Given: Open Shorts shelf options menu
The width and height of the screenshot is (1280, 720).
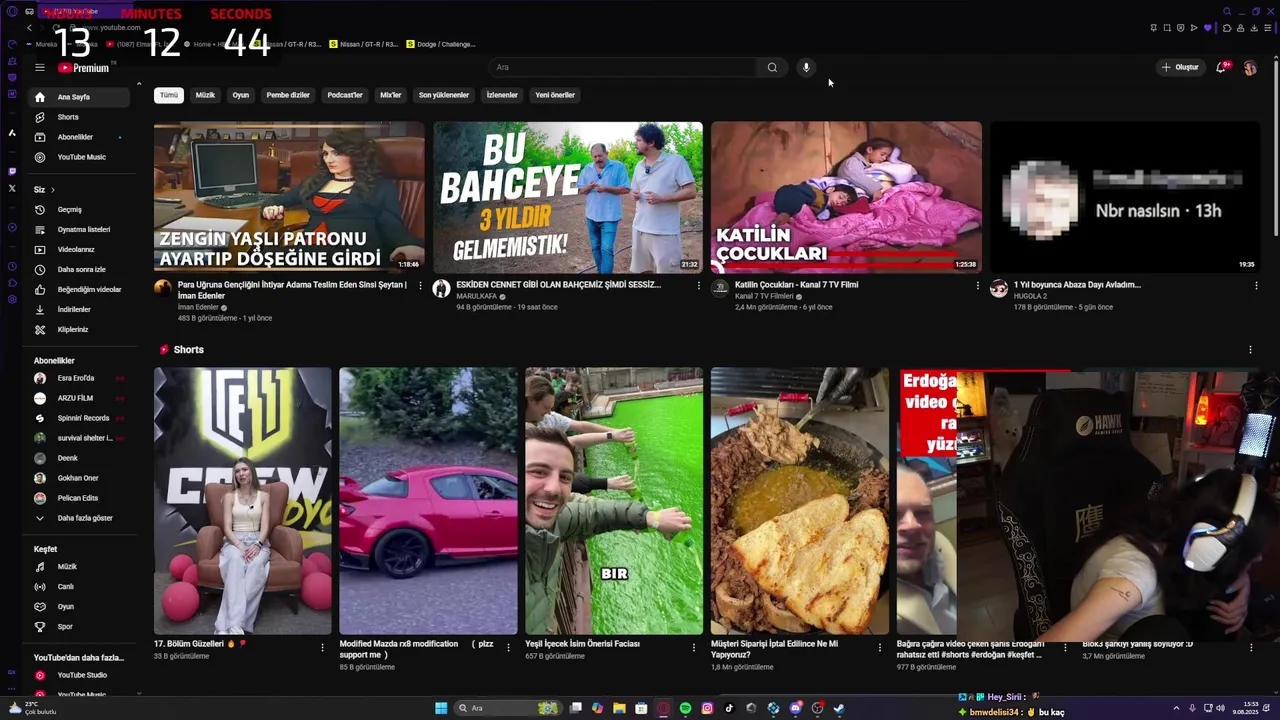Looking at the screenshot, I should tap(1250, 350).
